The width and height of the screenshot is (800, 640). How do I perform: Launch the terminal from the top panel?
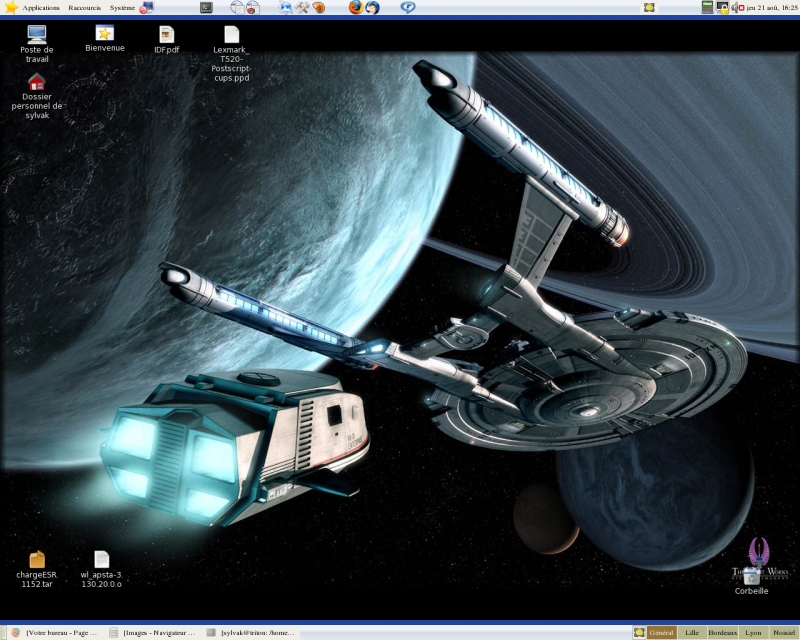(206, 7)
